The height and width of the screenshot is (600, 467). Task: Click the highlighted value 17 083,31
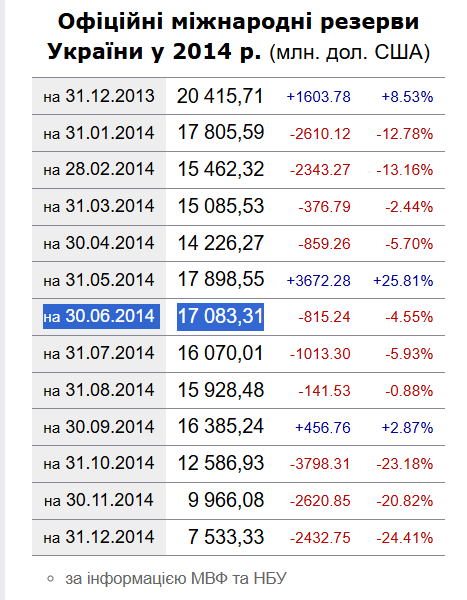click(220, 317)
